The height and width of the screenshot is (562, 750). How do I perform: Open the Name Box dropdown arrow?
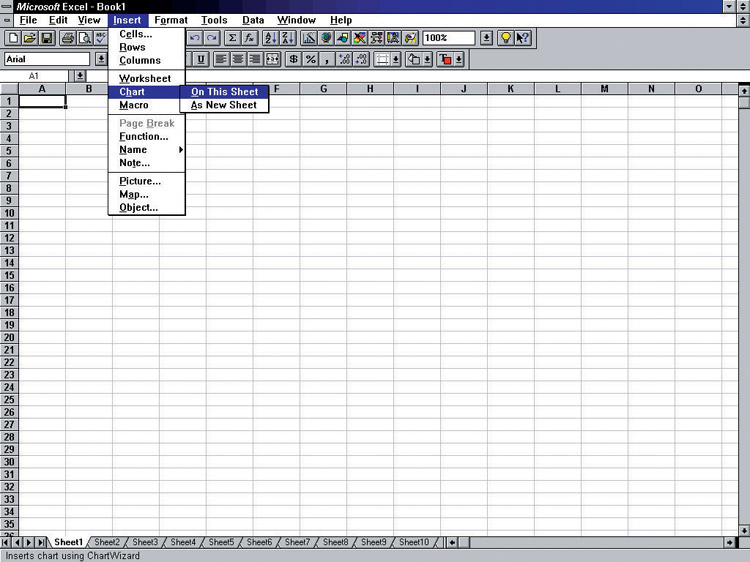80,76
